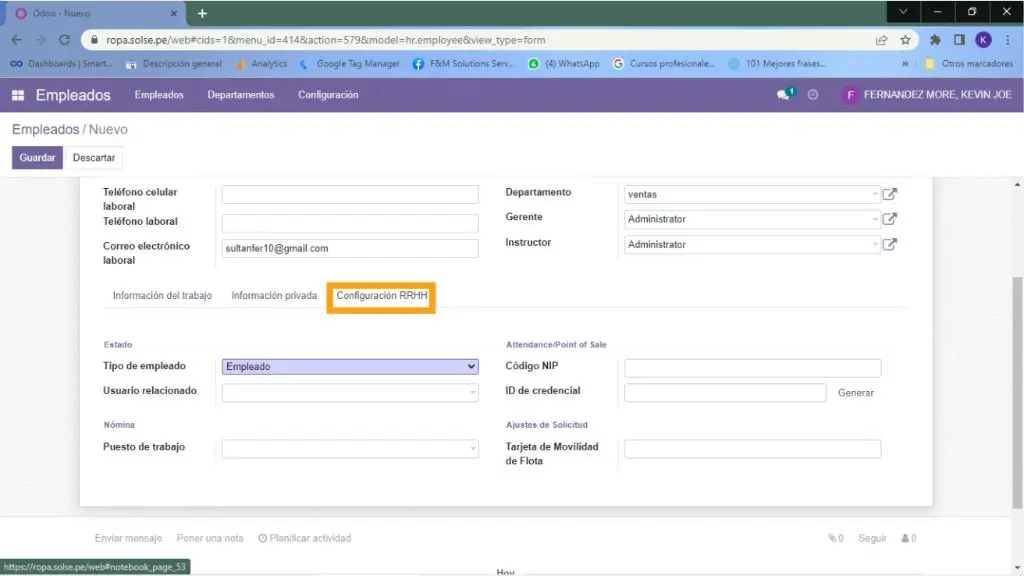
Task: Click Planificar actividad link
Action: click(x=305, y=538)
